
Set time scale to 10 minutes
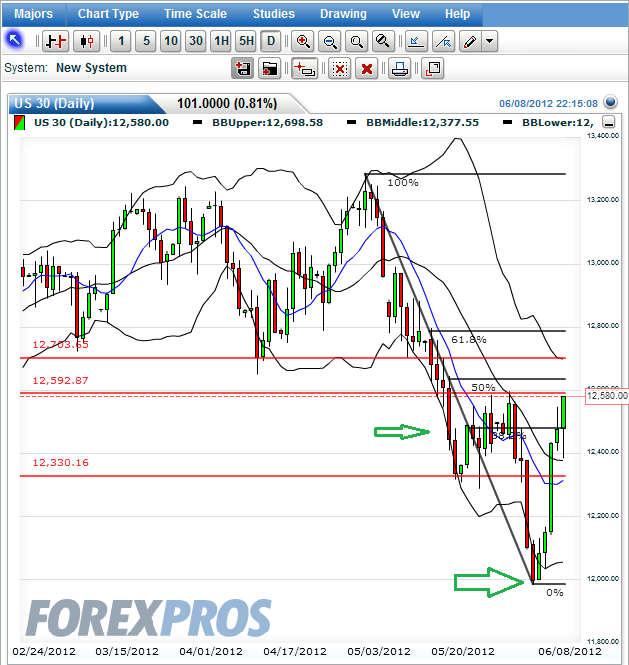point(171,41)
